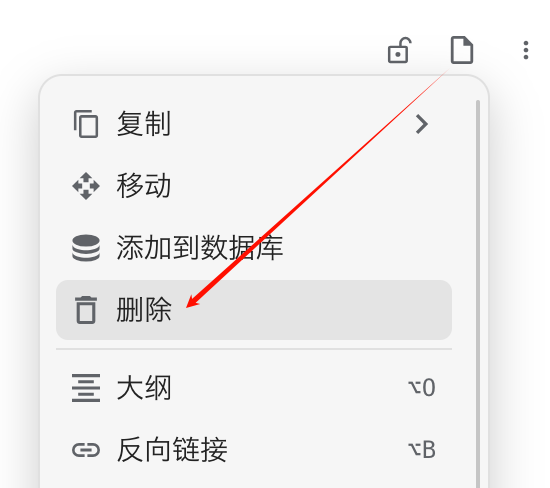The width and height of the screenshot is (550, 488).
Task: Click the unlock padlock icon
Action: [399, 51]
